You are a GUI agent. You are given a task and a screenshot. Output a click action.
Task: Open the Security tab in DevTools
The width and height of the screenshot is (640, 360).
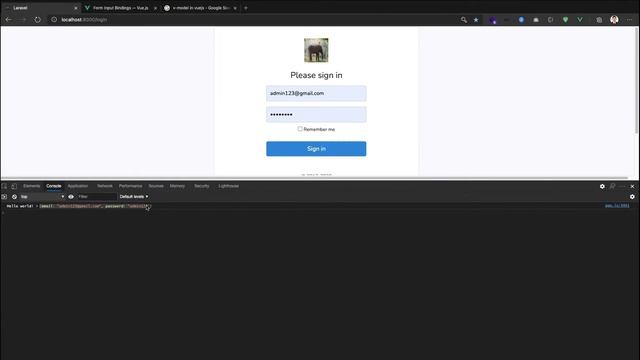coord(201,186)
